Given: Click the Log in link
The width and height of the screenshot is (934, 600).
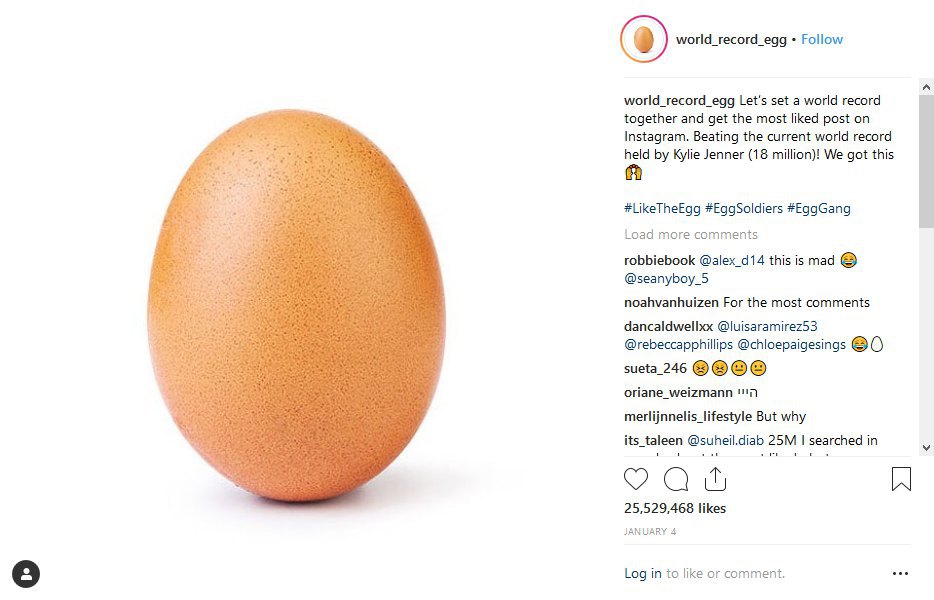Looking at the screenshot, I should coord(642,573).
